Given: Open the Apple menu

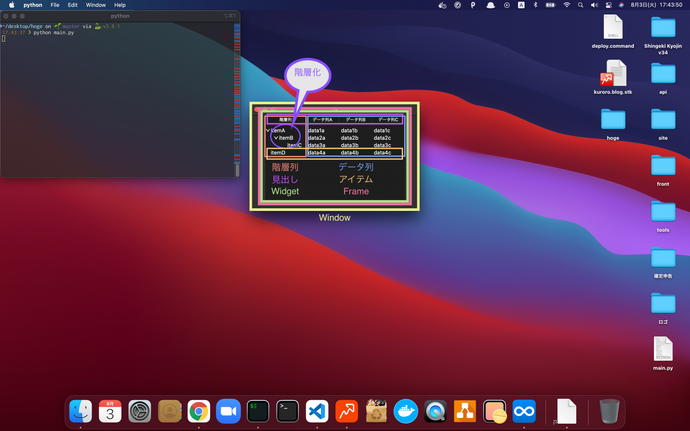Looking at the screenshot, I should coord(12,5).
